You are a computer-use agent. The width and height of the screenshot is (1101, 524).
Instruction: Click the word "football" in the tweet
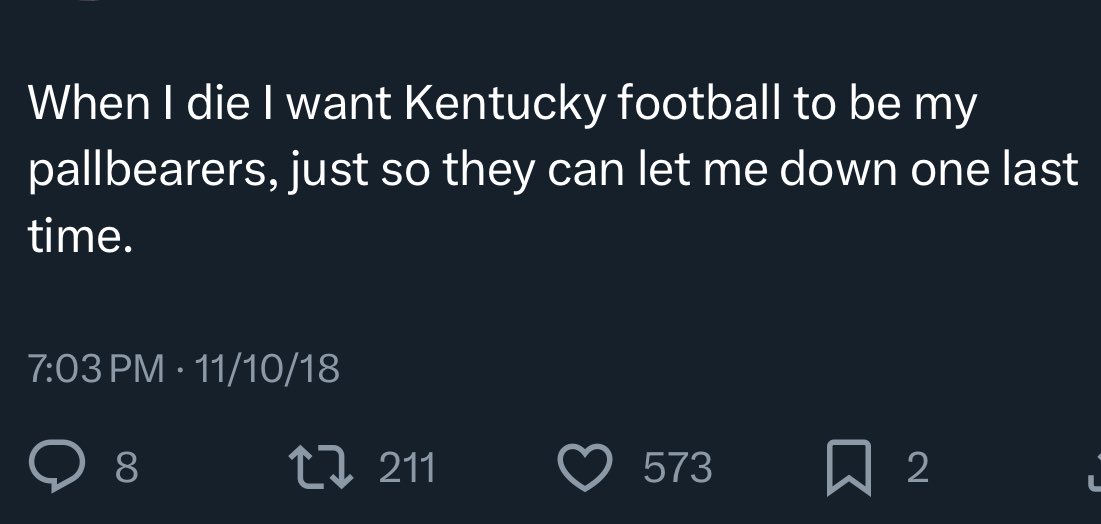(677, 105)
